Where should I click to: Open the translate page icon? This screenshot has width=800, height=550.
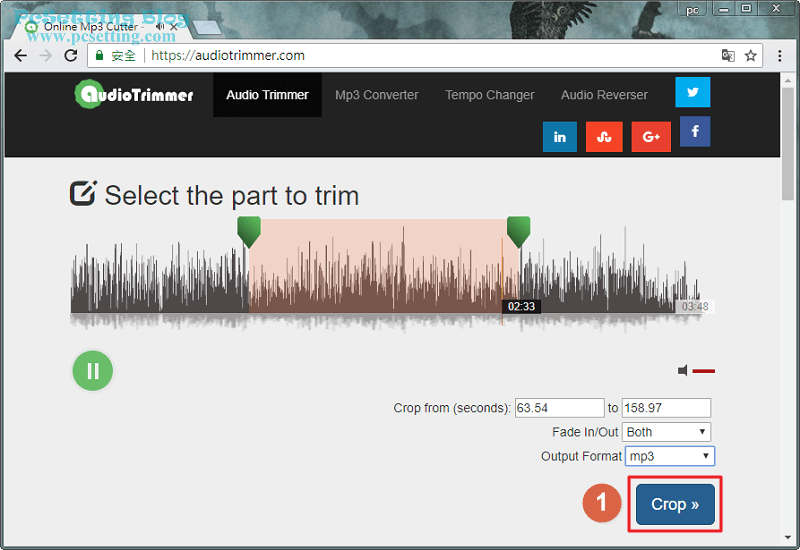(x=728, y=55)
